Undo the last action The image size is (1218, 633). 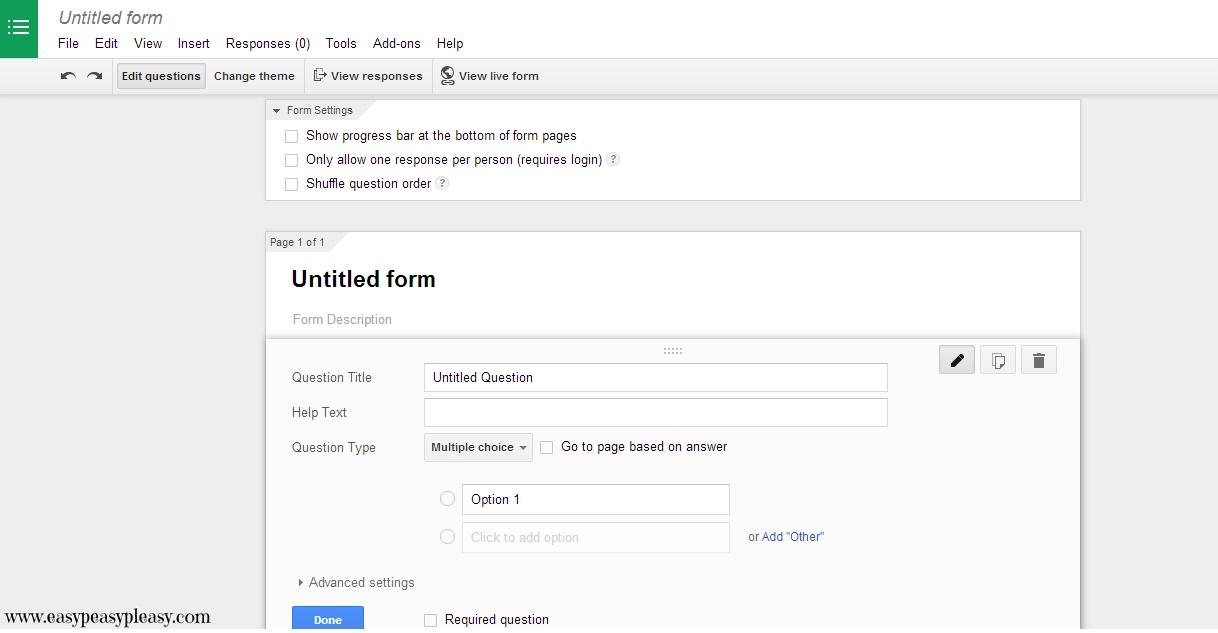pyautogui.click(x=68, y=76)
